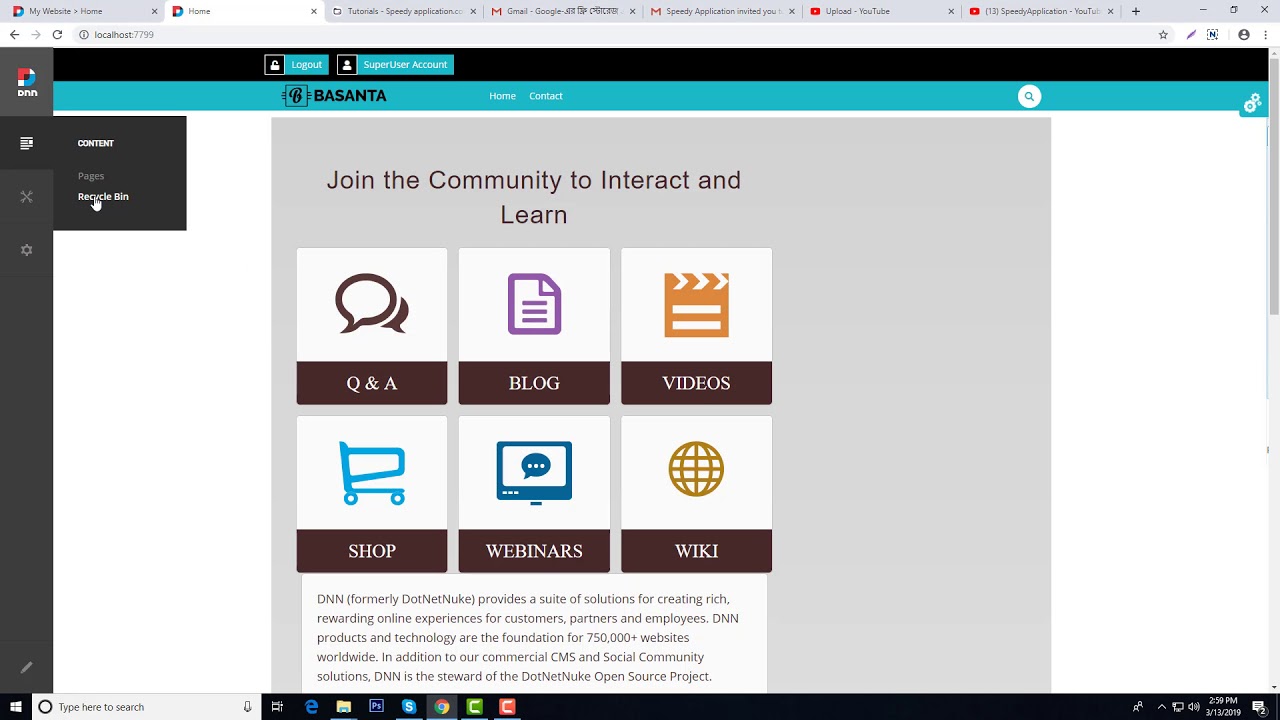Image resolution: width=1280 pixels, height=720 pixels.
Task: Click the DNN logo in persona bar
Action: 27,82
